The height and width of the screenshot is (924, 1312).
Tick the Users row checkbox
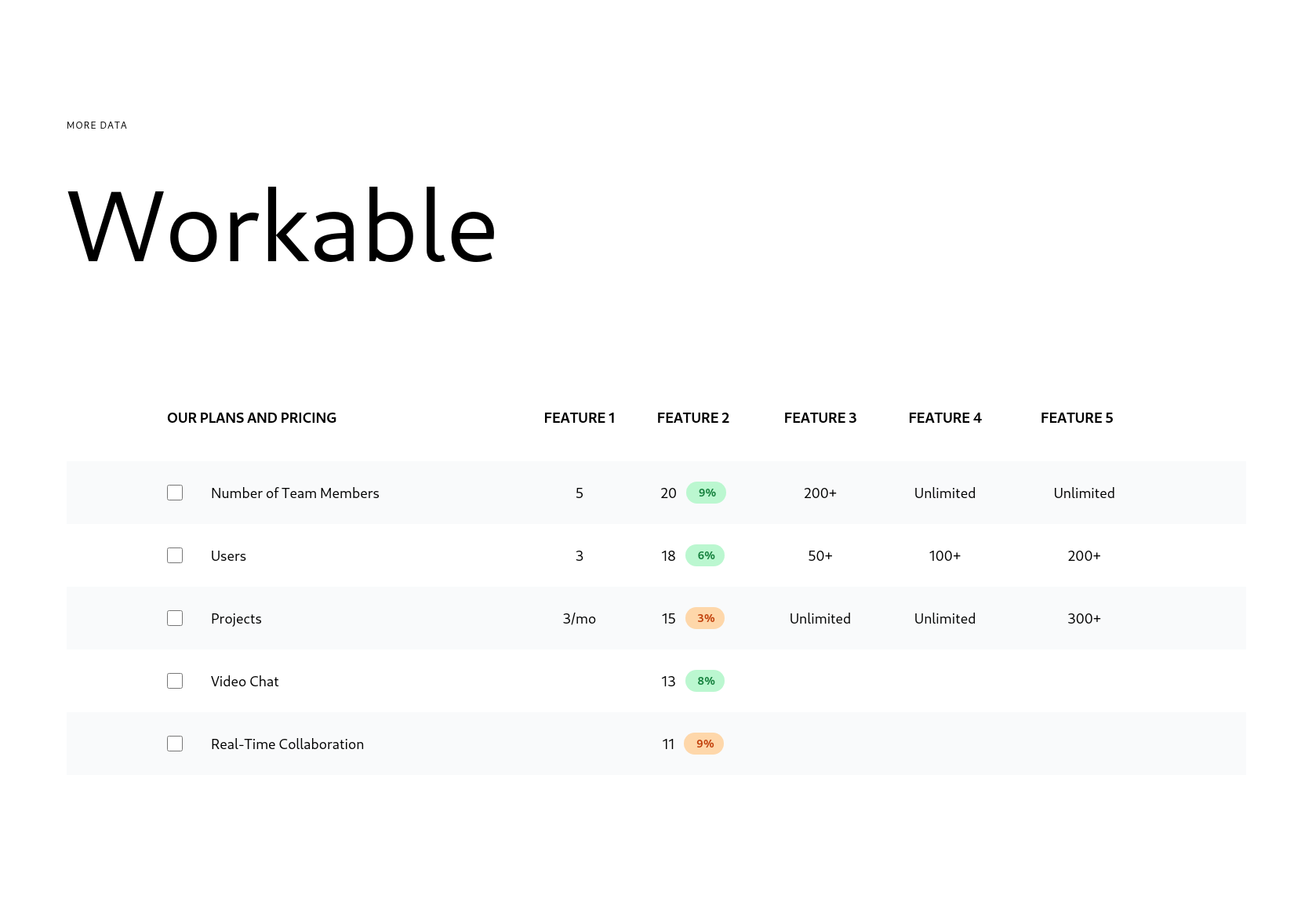175,555
